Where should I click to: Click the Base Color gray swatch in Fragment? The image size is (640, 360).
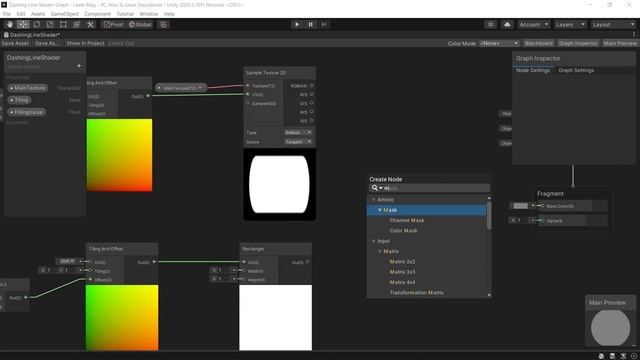[520, 206]
